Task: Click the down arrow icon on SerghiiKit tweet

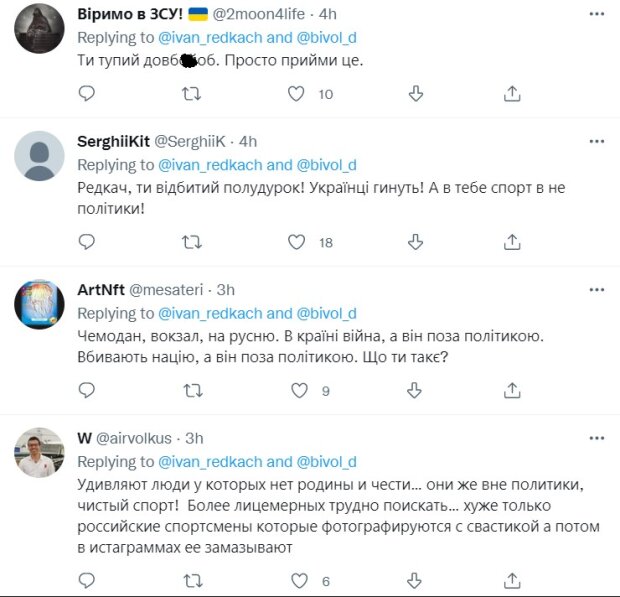Action: (x=415, y=242)
